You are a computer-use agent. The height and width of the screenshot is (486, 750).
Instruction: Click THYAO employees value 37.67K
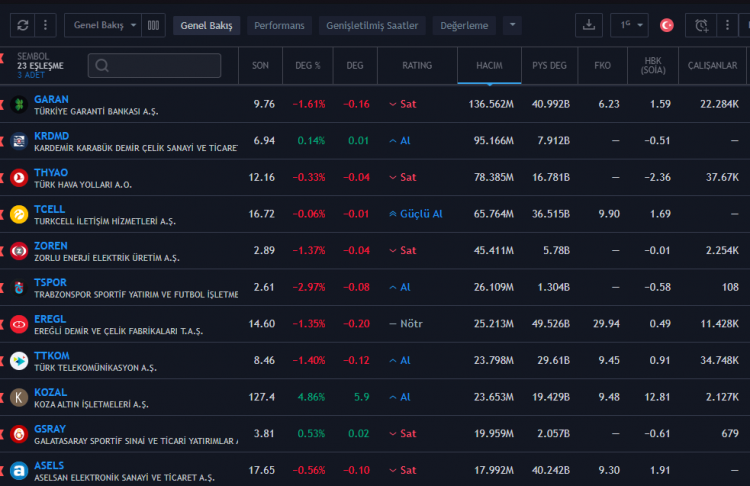(x=722, y=178)
